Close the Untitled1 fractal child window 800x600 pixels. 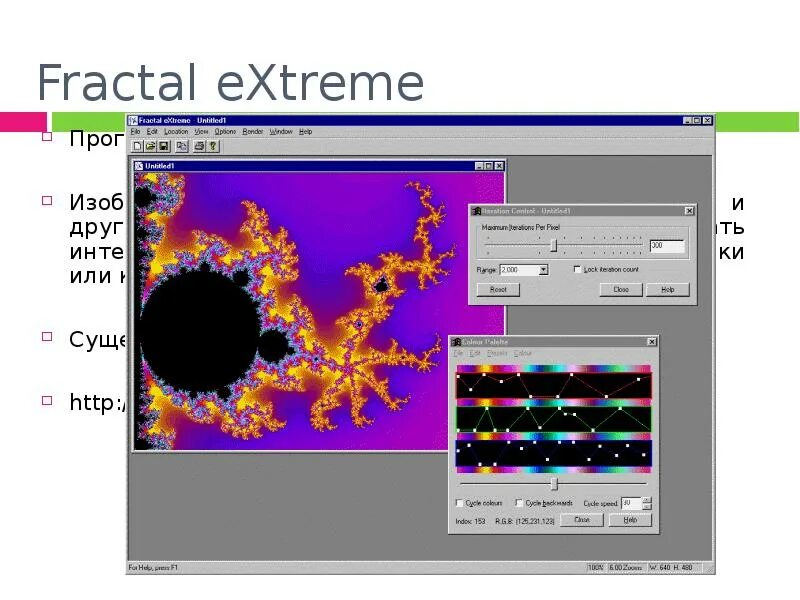499,166
